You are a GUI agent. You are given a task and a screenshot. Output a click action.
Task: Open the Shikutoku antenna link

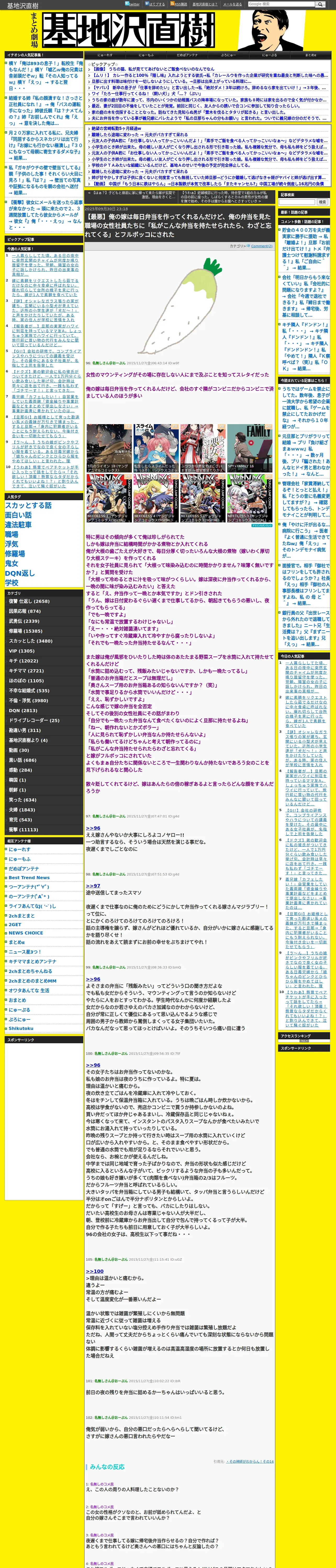pos(21,1029)
